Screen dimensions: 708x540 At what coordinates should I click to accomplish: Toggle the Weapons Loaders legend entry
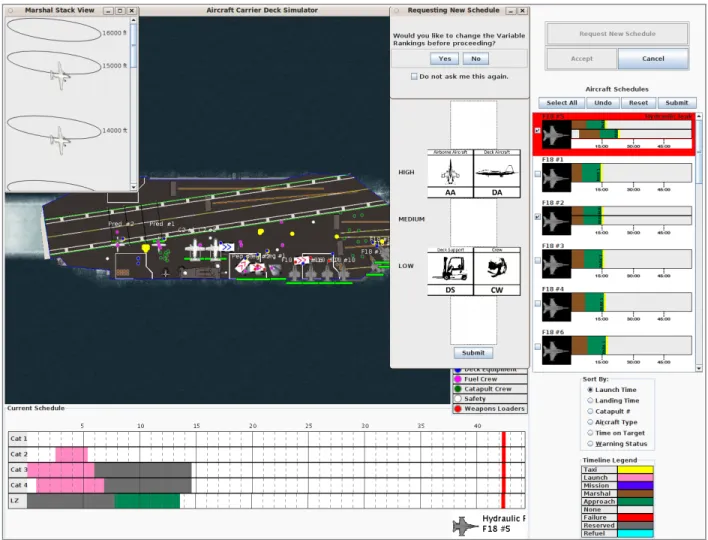pyautogui.click(x=490, y=409)
